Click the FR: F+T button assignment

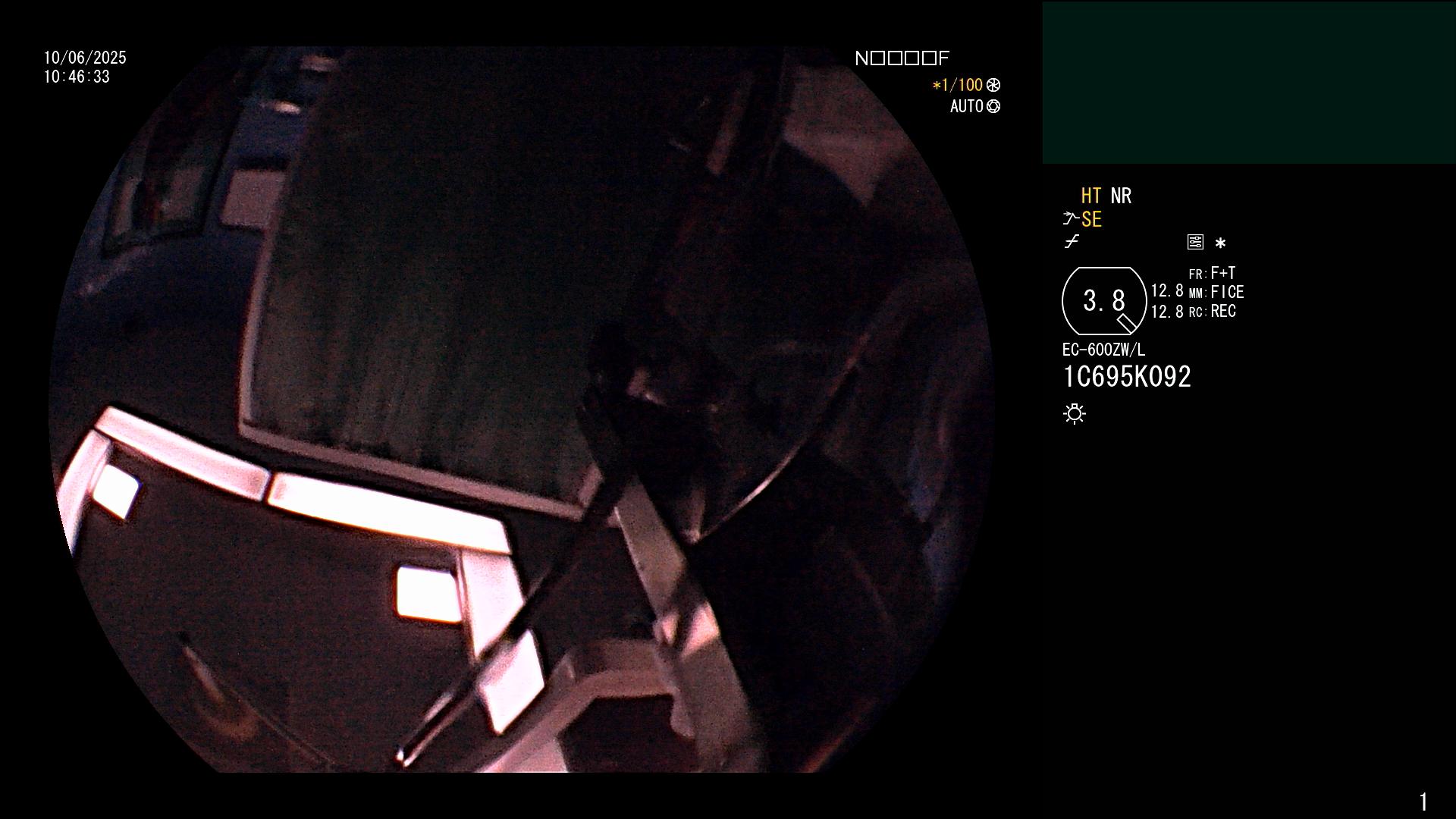tap(1212, 273)
